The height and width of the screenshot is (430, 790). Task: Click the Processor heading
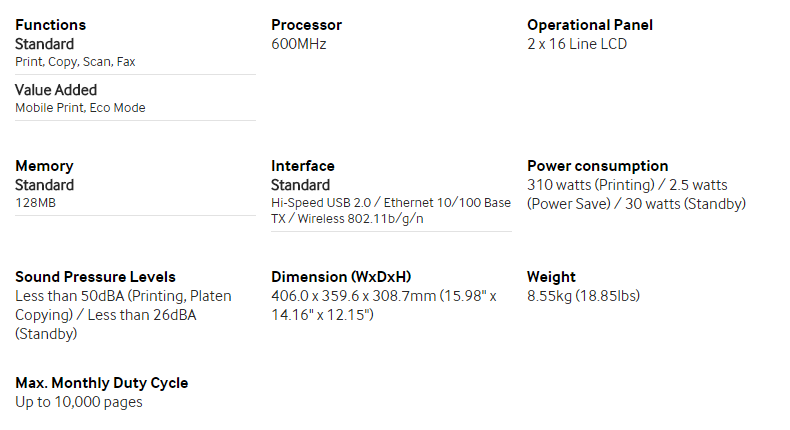tap(306, 25)
